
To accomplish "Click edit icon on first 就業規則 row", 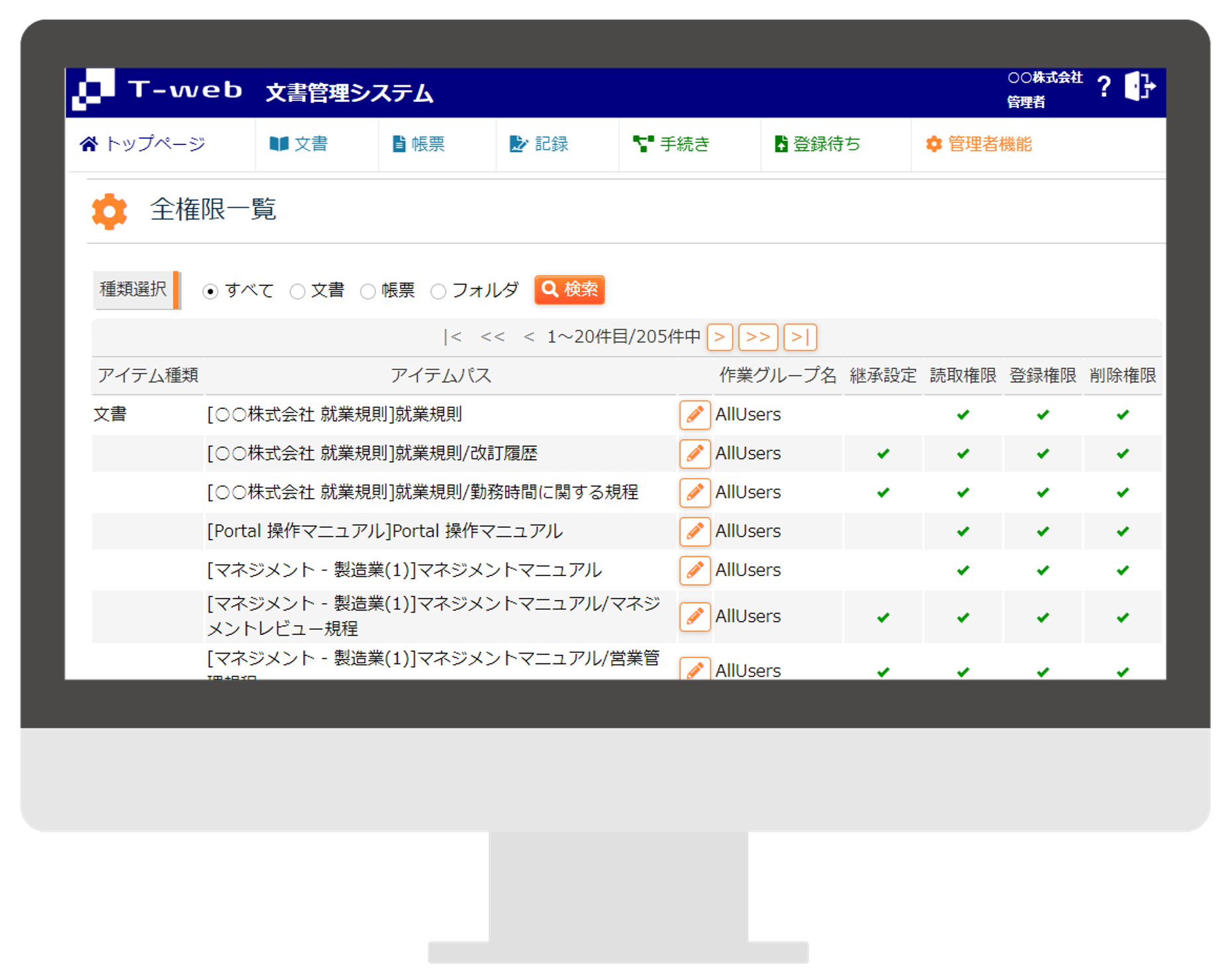I will tap(694, 415).
